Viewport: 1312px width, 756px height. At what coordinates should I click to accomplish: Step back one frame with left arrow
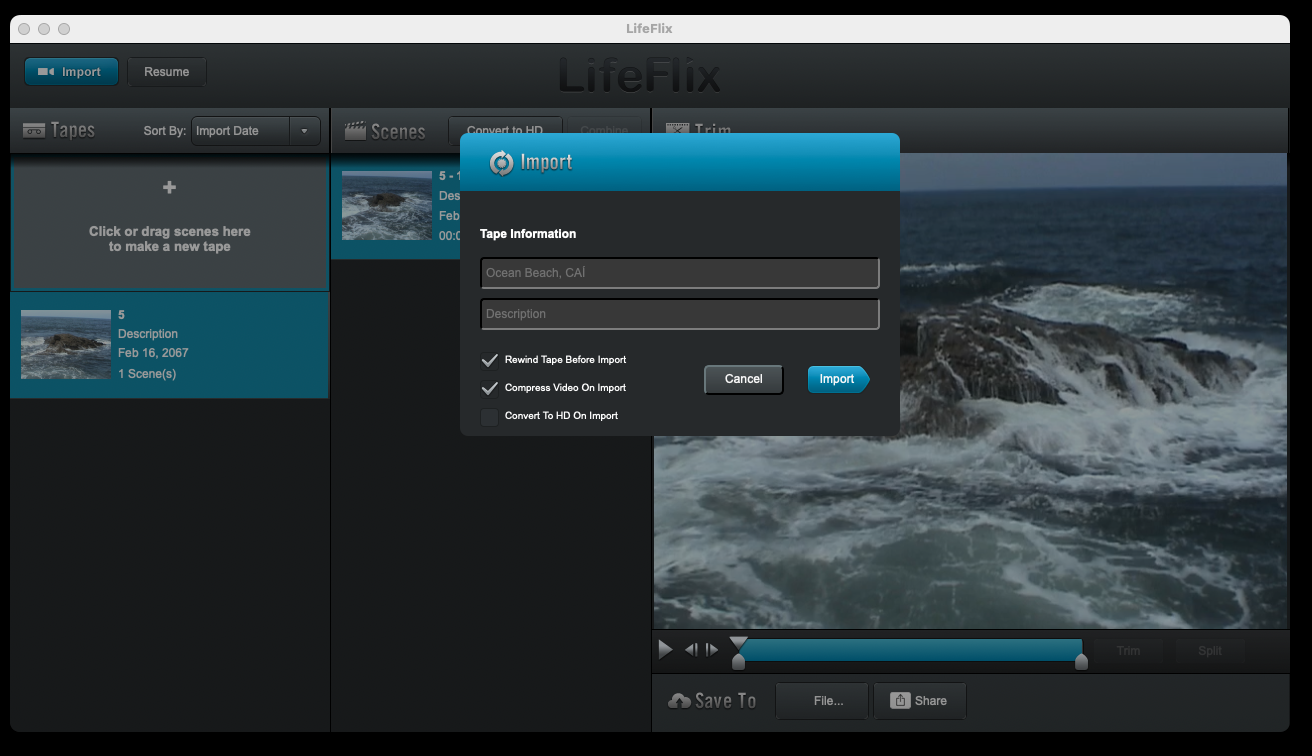click(x=691, y=650)
